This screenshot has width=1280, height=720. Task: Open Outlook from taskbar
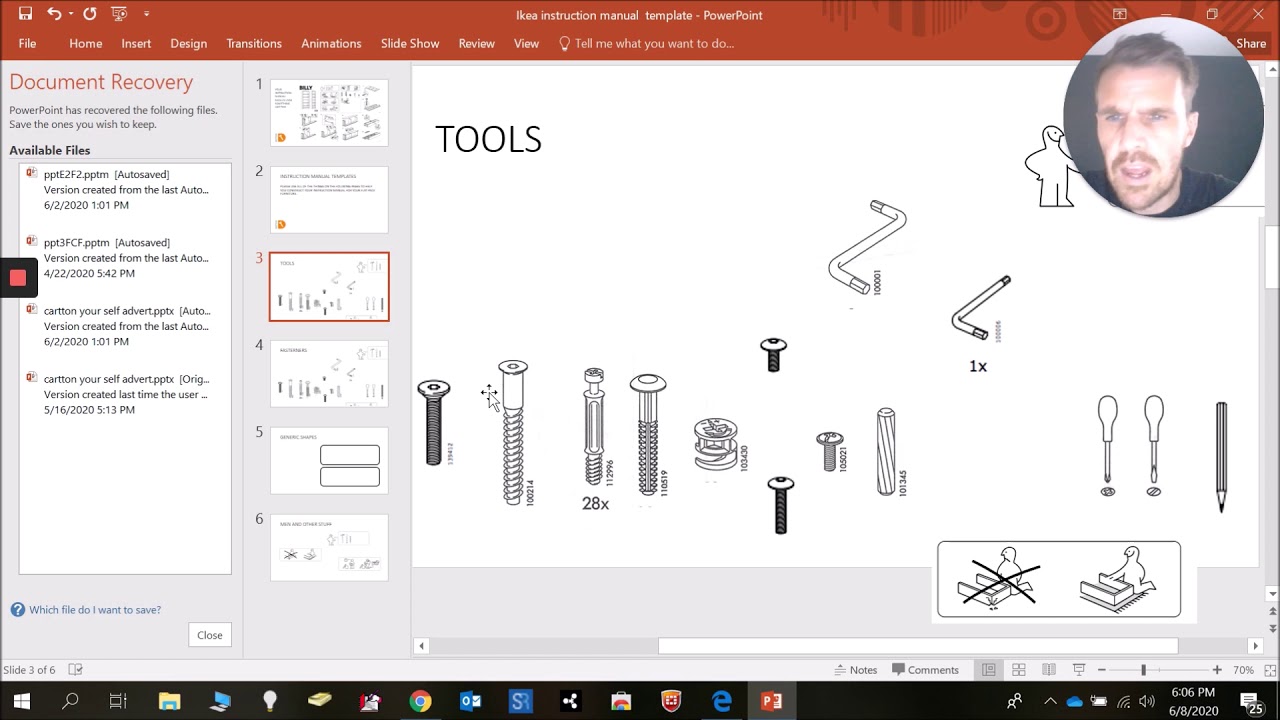pos(470,701)
